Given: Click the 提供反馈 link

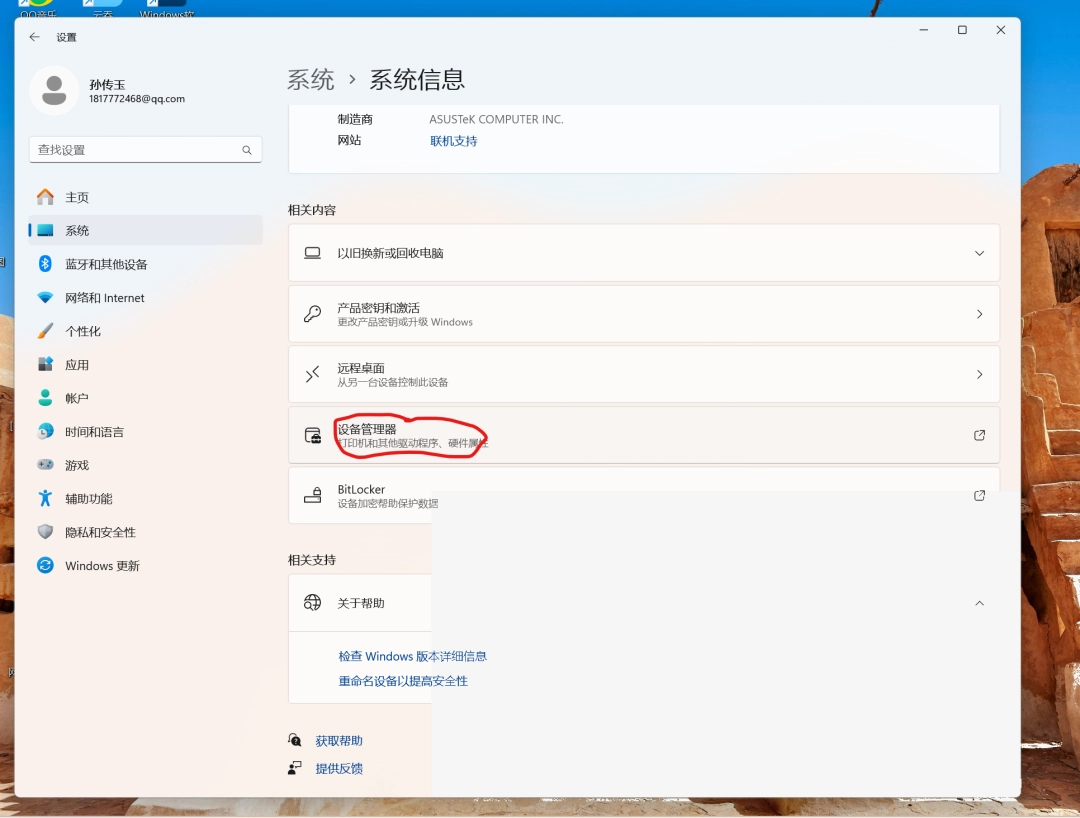Looking at the screenshot, I should tap(339, 768).
